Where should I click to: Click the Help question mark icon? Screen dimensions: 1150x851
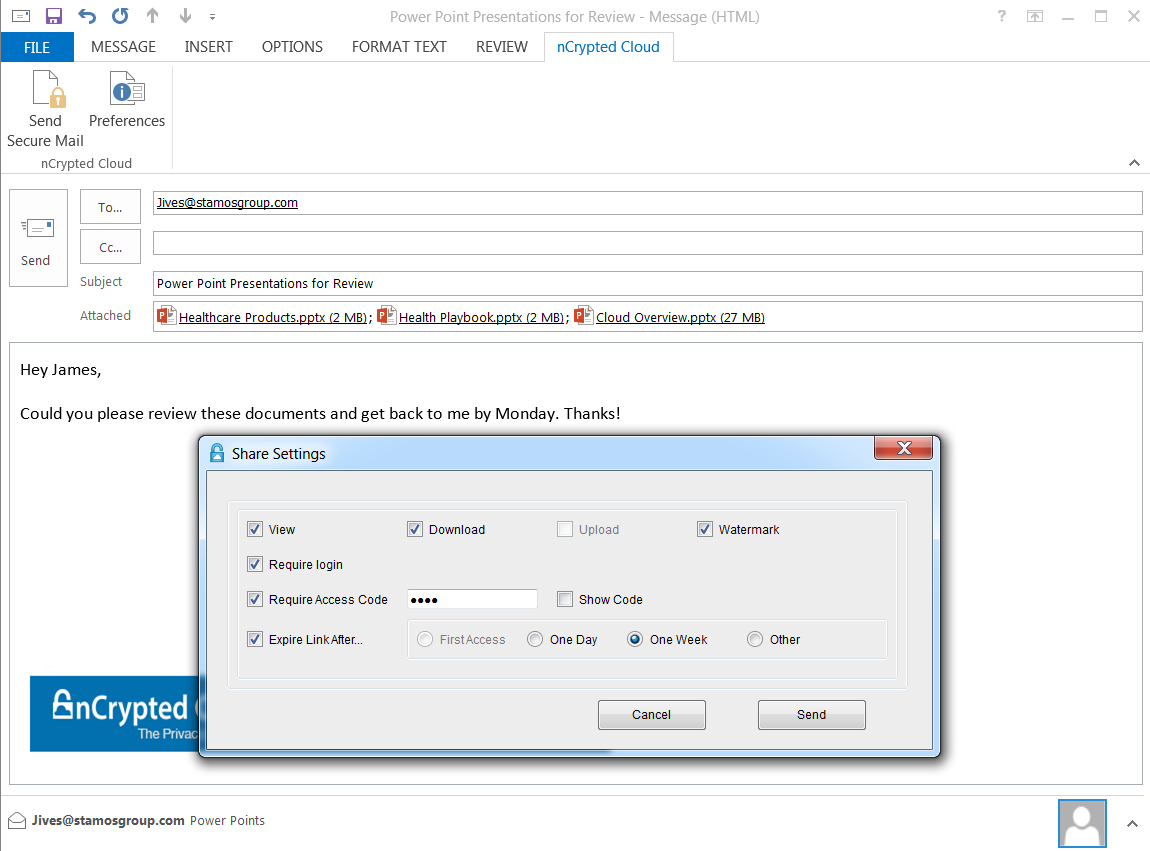click(1002, 16)
